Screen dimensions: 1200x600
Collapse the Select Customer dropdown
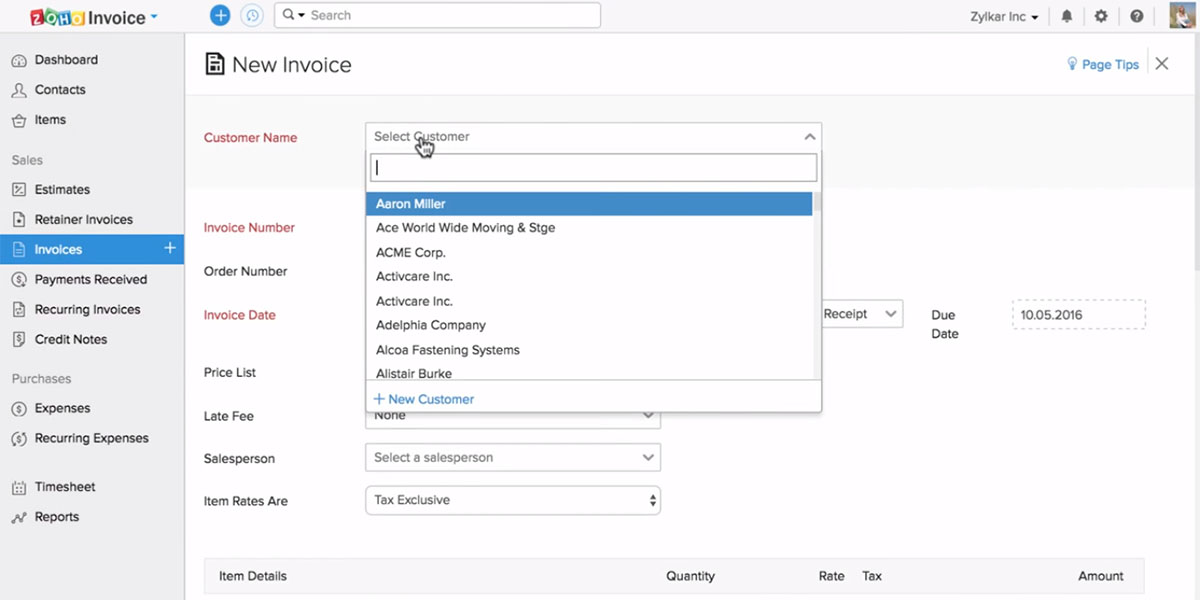point(810,136)
